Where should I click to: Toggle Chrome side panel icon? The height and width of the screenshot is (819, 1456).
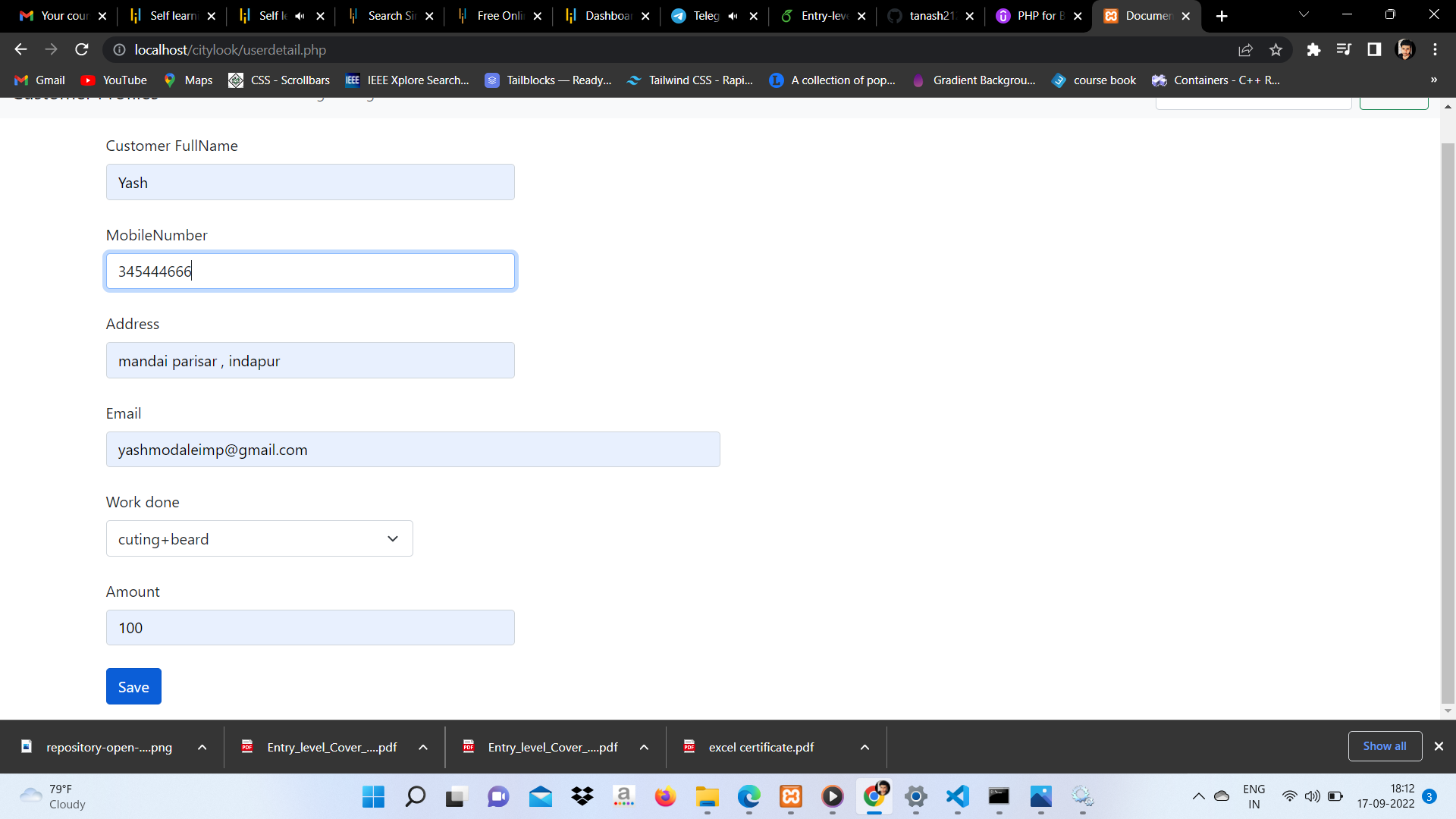pos(1374,49)
